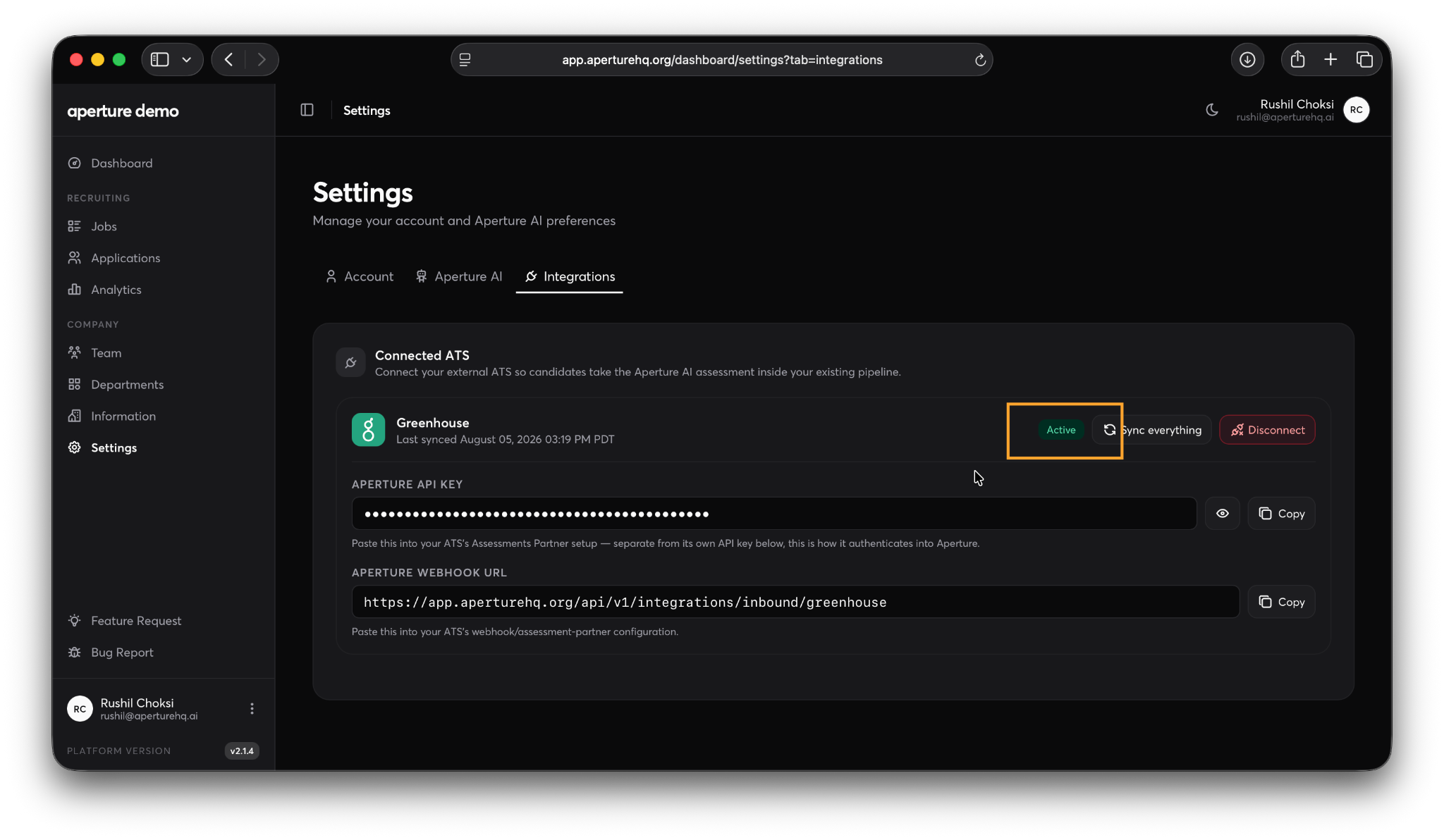Open the Share menu

coord(1298,60)
